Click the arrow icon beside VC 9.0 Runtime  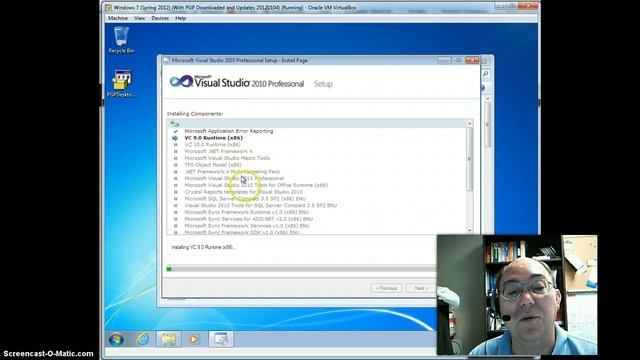click(175, 138)
